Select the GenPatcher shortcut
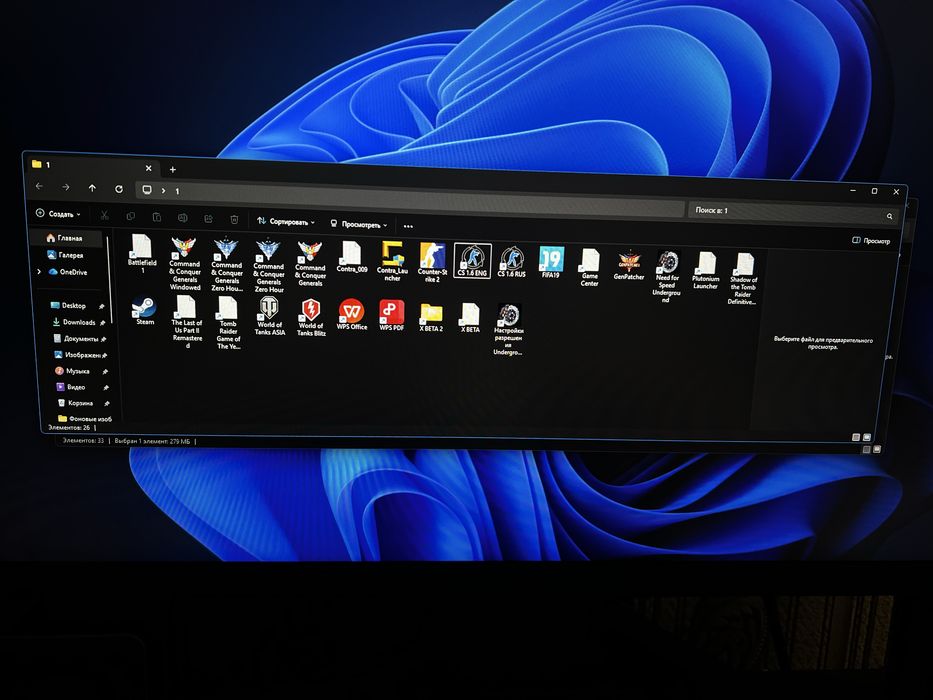Screen dimensions: 933x700 click(x=629, y=265)
